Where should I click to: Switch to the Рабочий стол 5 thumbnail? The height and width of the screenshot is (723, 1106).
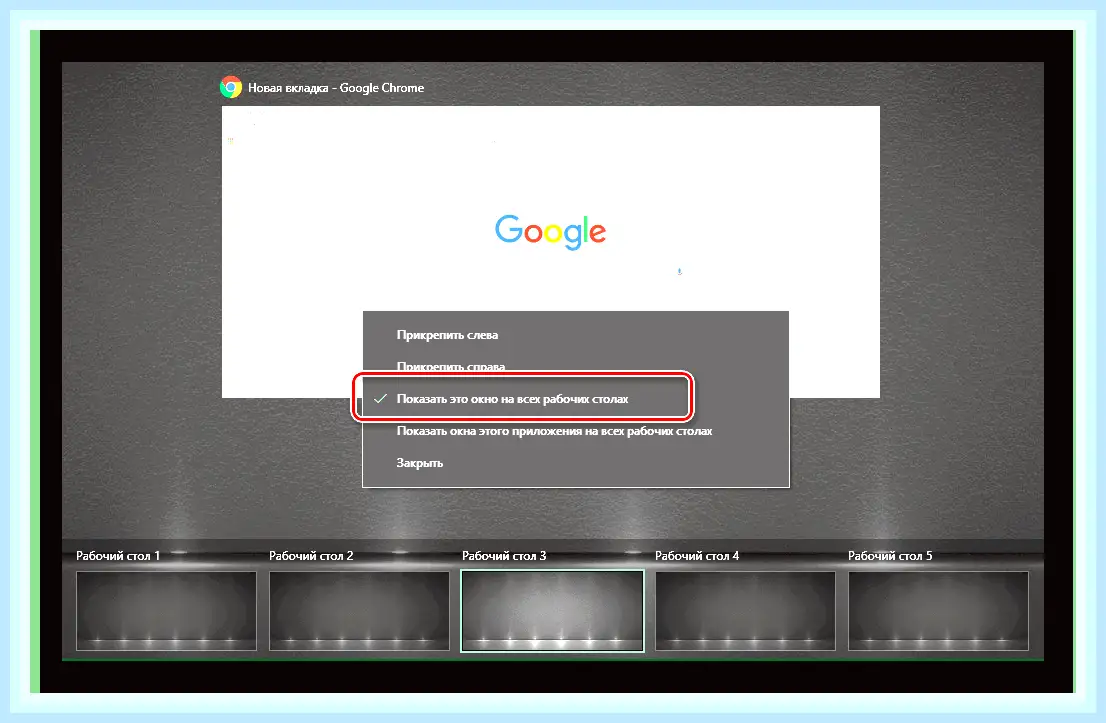point(938,611)
